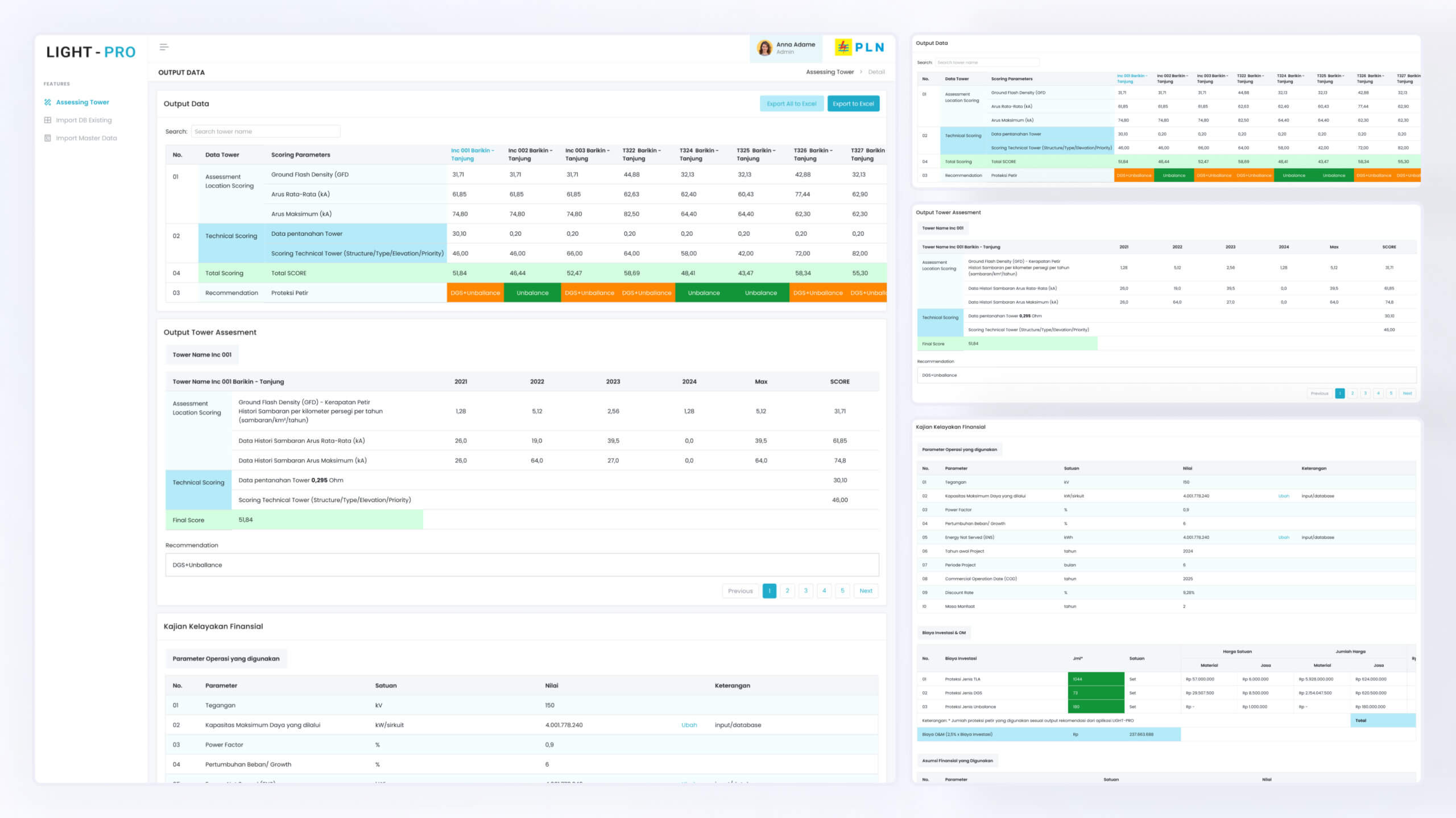Click Search tower name input field

(x=266, y=131)
